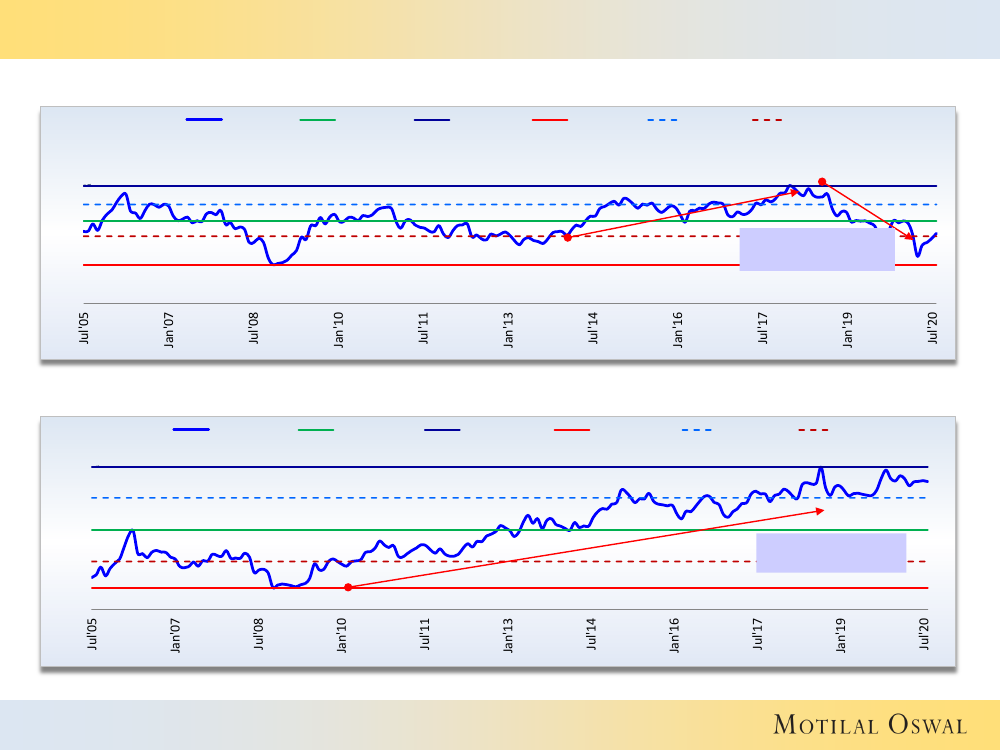Select the Jul'20 axis label in top chart

[933, 328]
